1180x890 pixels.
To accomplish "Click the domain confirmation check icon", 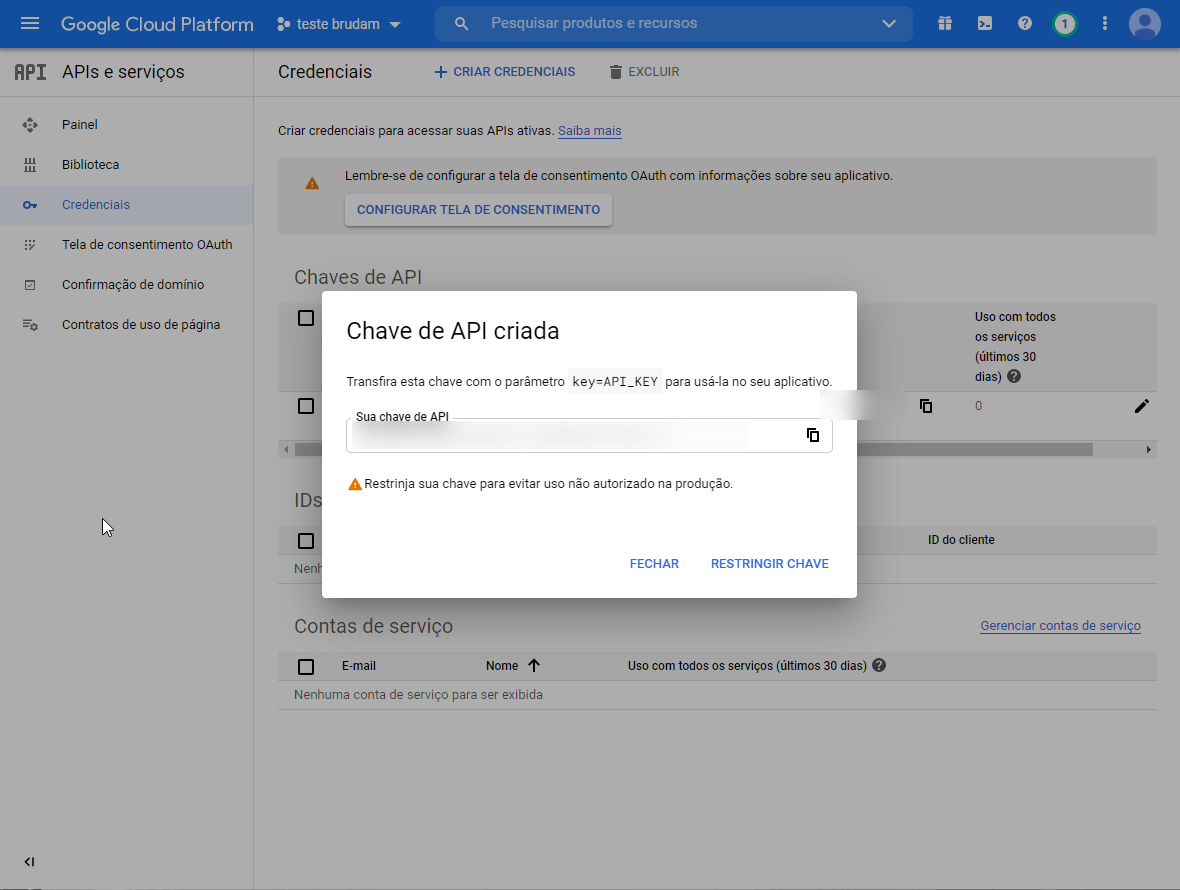I will click(x=30, y=284).
